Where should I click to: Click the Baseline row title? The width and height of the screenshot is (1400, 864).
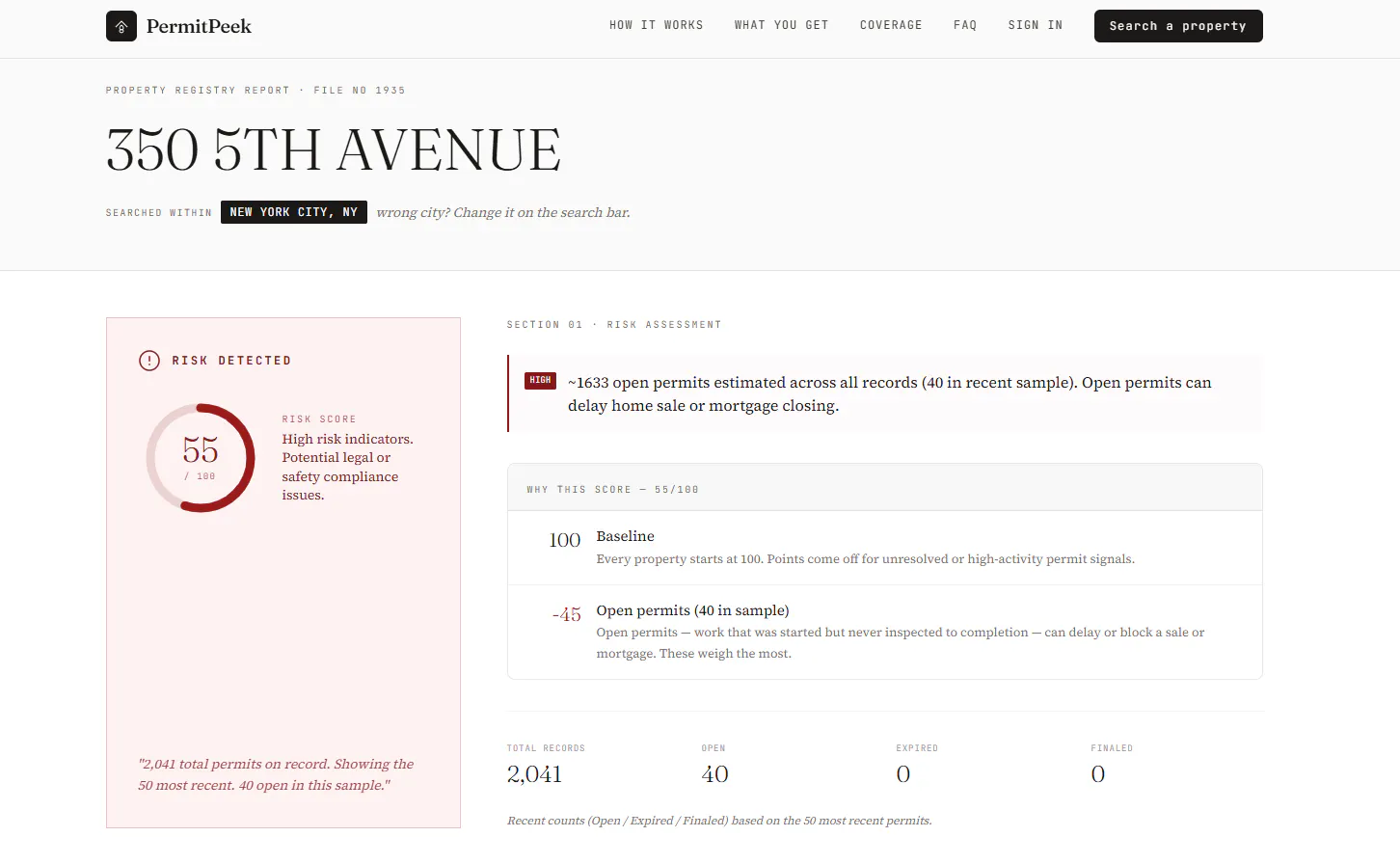pos(626,536)
